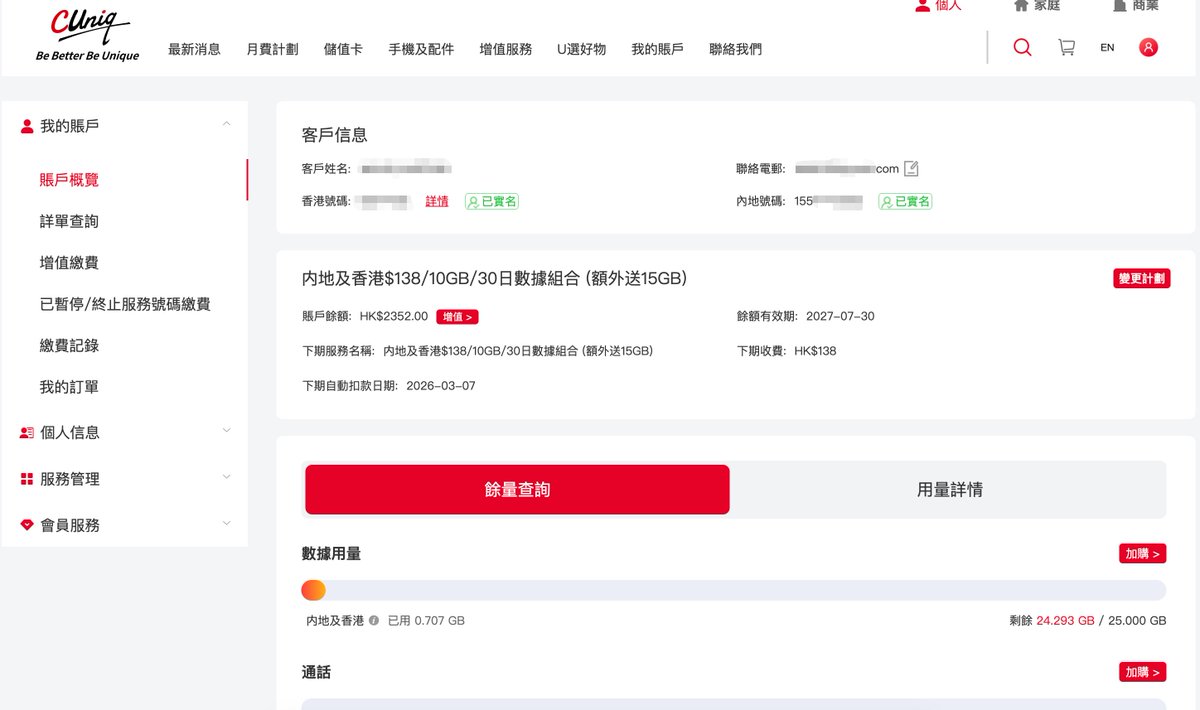Click the next charge amount HK$138

tap(815, 351)
